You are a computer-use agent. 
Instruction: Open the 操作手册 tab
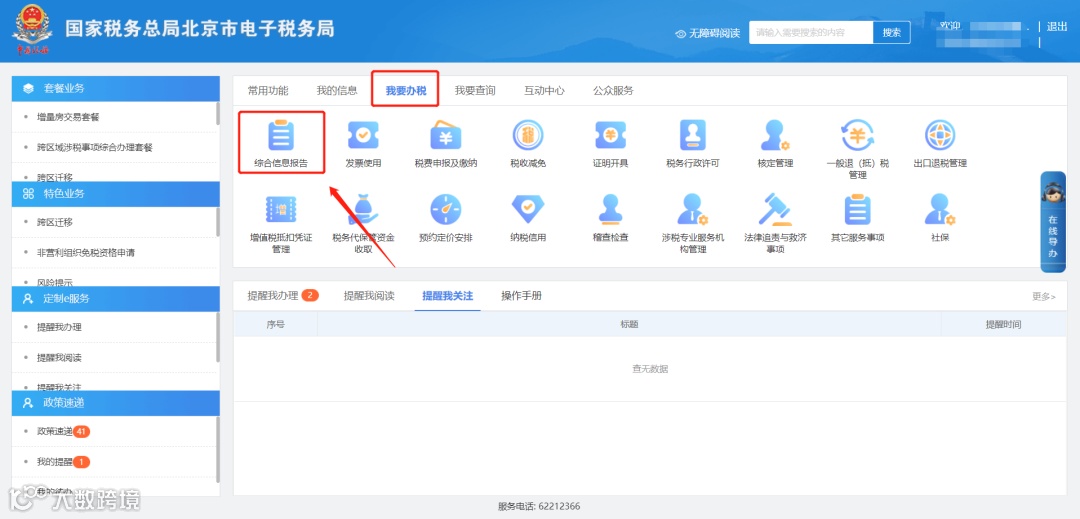(521, 296)
